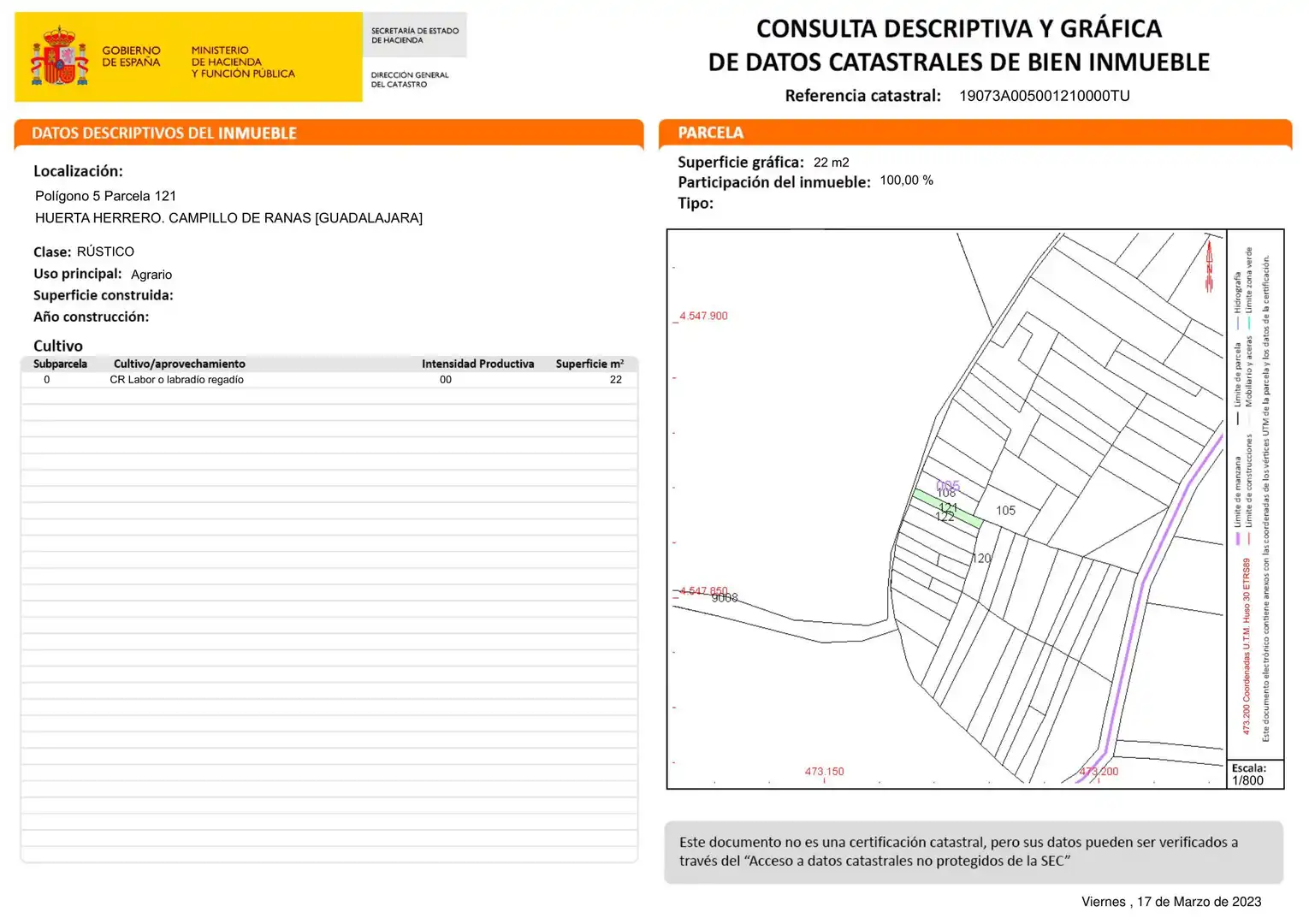Image resolution: width=1309 pixels, height=924 pixels.
Task: Click the "Año construcción:" label
Action: (x=92, y=317)
